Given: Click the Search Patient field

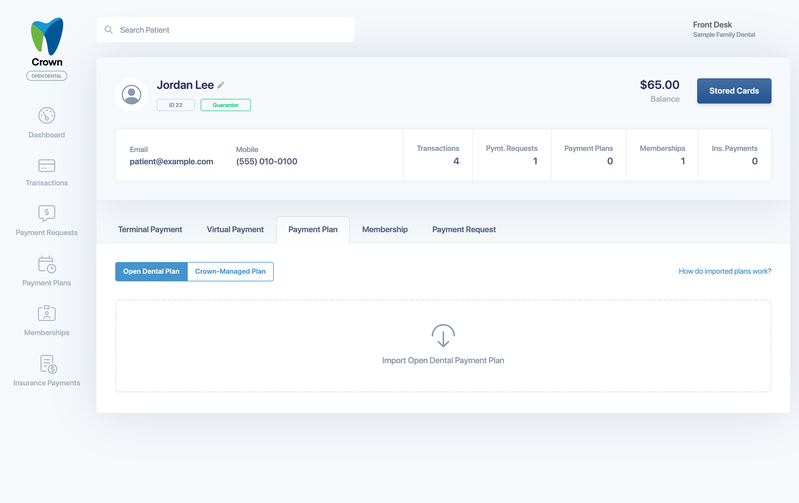Looking at the screenshot, I should point(225,30).
